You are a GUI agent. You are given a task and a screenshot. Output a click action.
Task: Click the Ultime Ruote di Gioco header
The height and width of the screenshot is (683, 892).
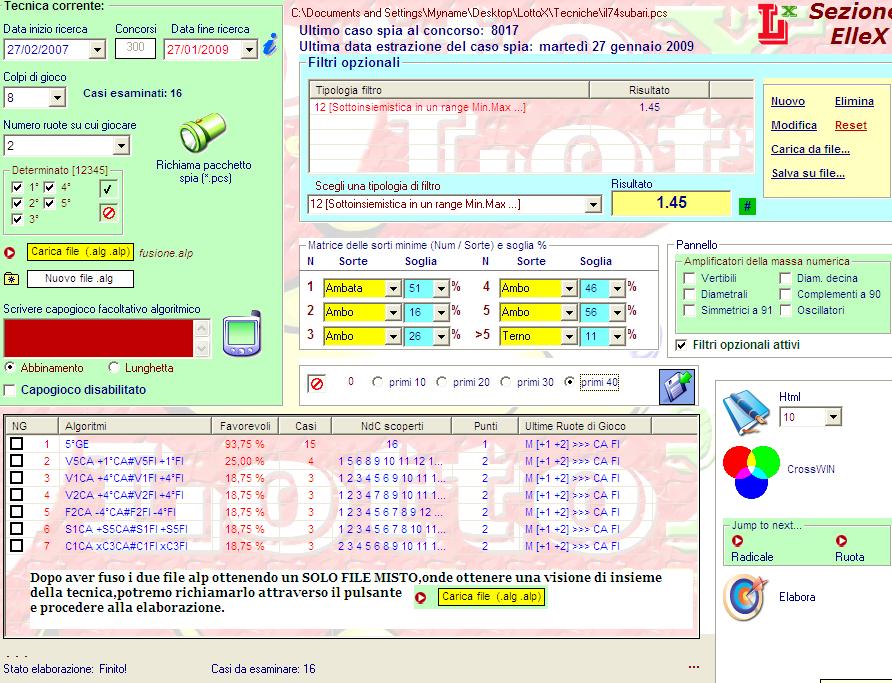pos(584,426)
